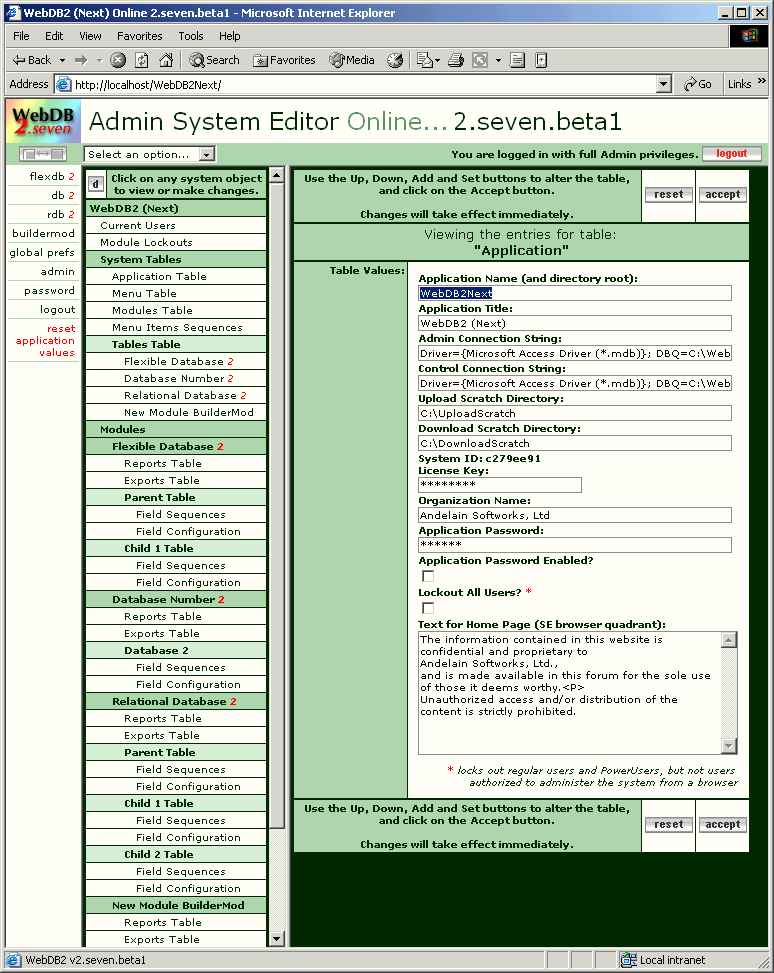Open the 'Select an option...' dropdown

coord(150,154)
